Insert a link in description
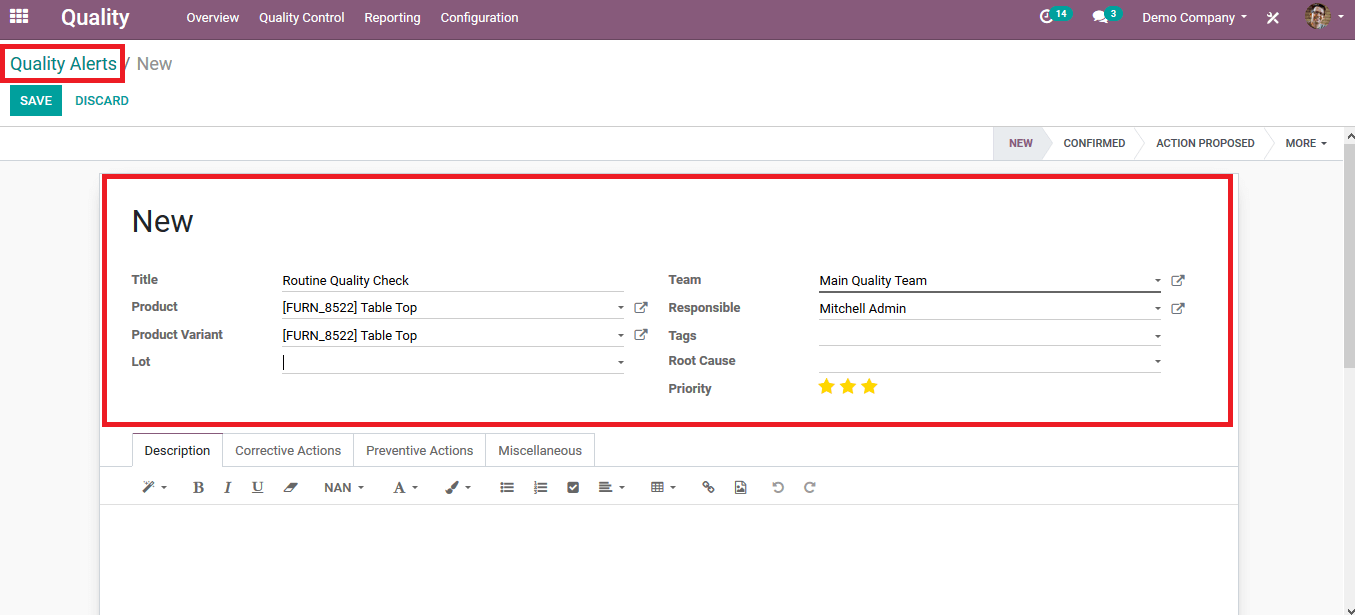Viewport: 1355px width, 615px height. click(x=708, y=487)
